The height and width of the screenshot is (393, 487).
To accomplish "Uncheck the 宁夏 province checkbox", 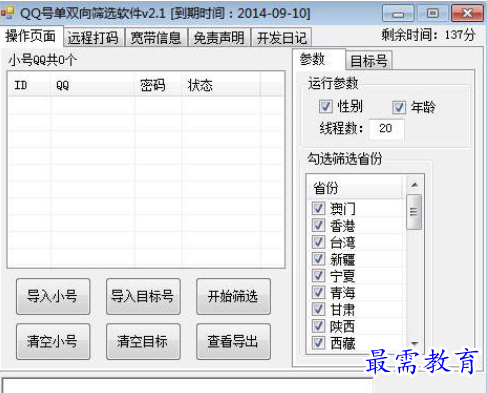I will tap(318, 275).
